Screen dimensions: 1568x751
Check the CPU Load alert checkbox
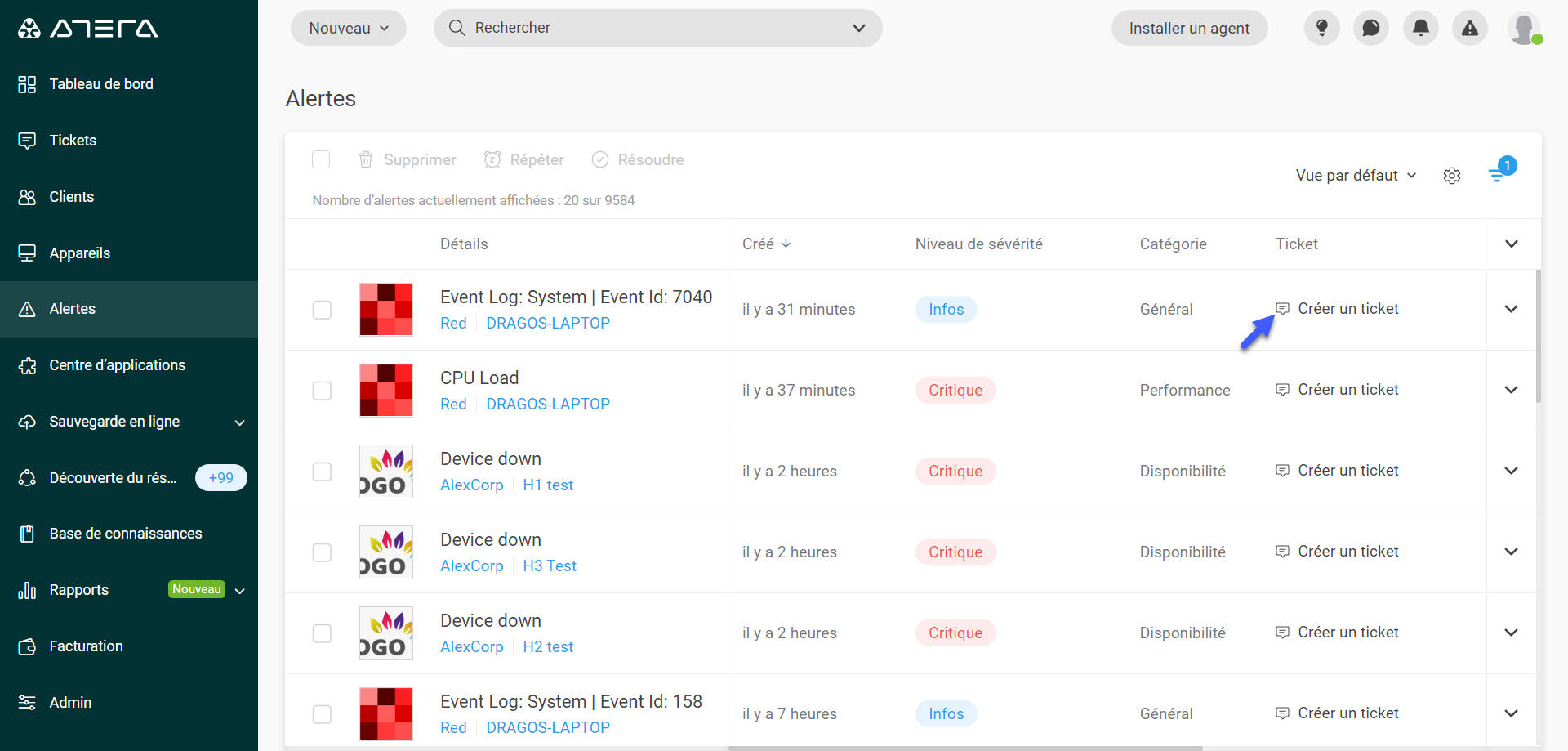coord(322,391)
